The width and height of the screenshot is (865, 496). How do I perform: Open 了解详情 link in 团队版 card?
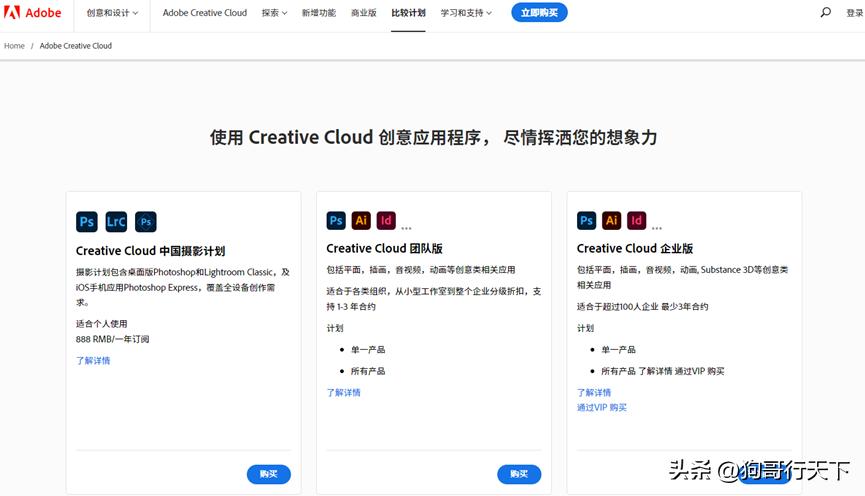pos(344,392)
